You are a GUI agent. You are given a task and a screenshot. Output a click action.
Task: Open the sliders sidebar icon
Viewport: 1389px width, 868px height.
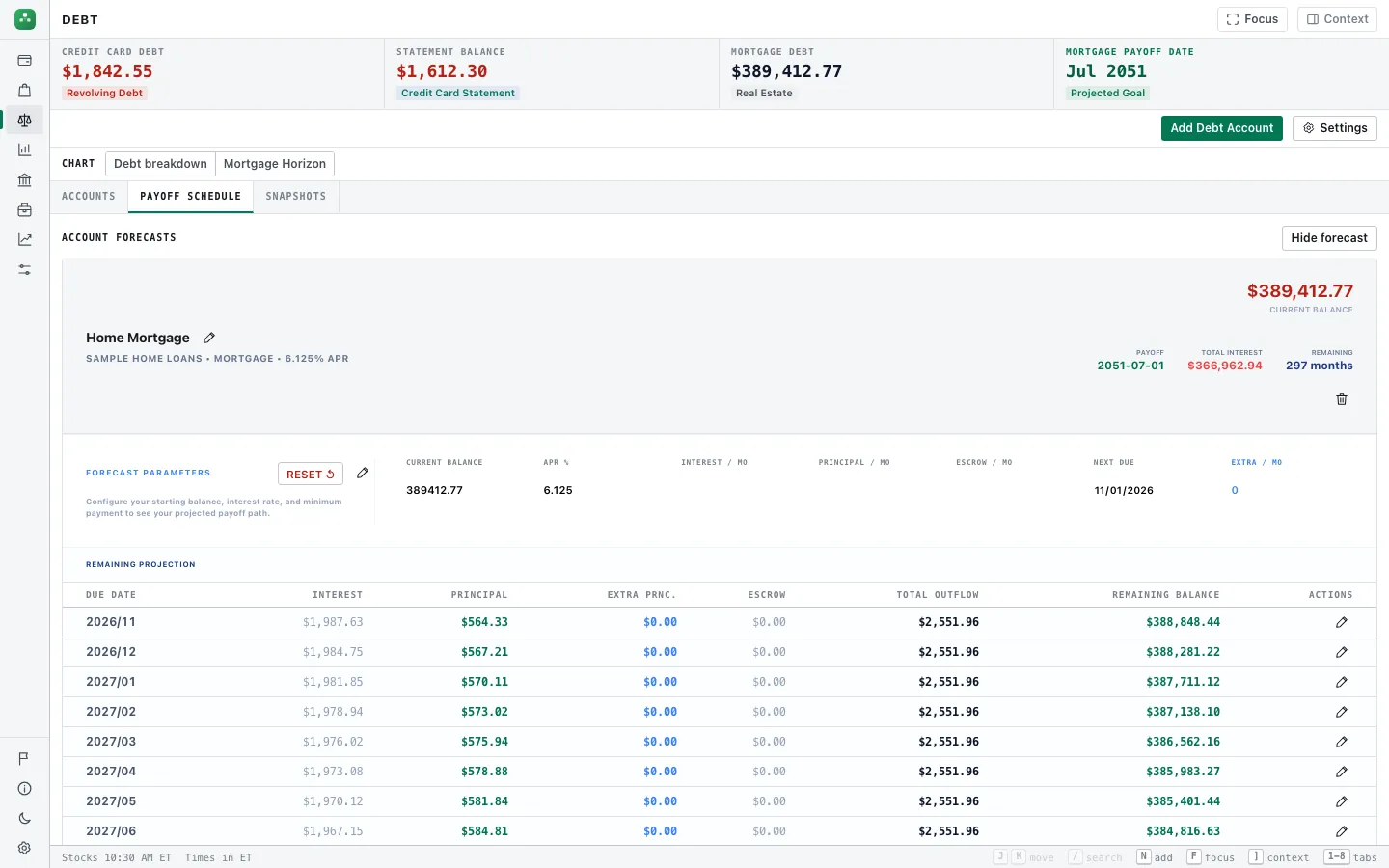click(25, 270)
